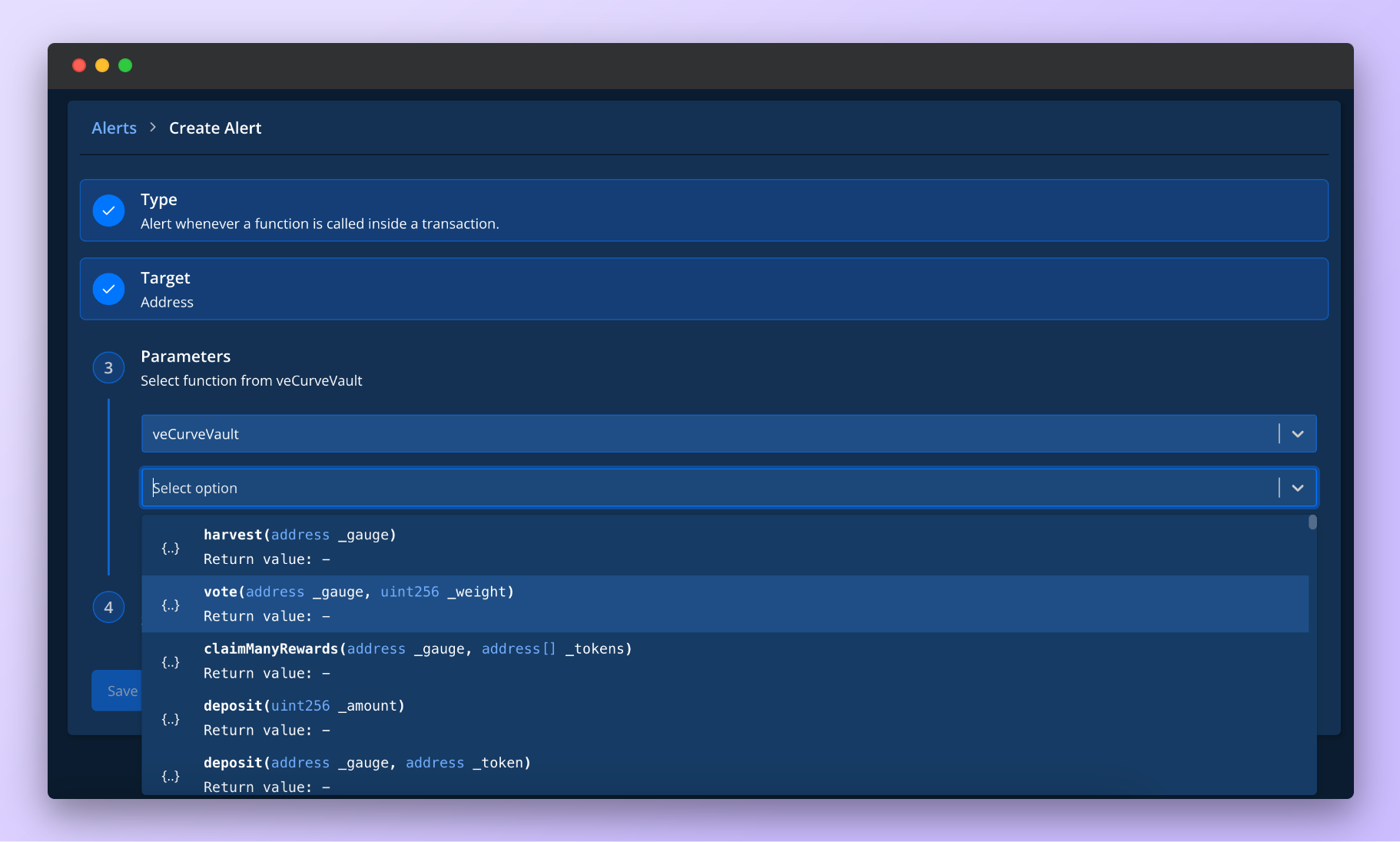The image size is (1400, 842).
Task: Collapse the Select option function dropdown arrow
Action: click(1297, 488)
